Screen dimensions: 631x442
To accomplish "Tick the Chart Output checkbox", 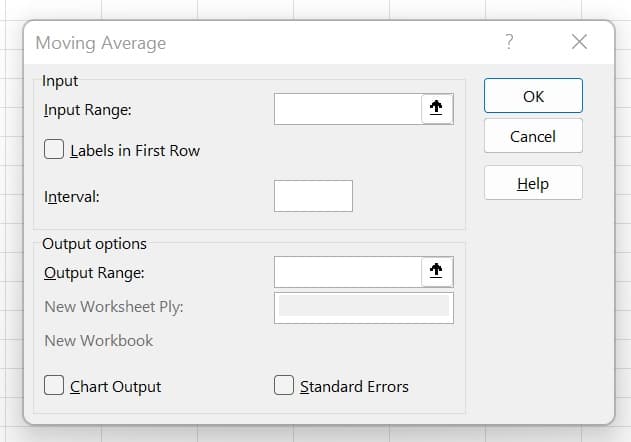I will pos(55,386).
